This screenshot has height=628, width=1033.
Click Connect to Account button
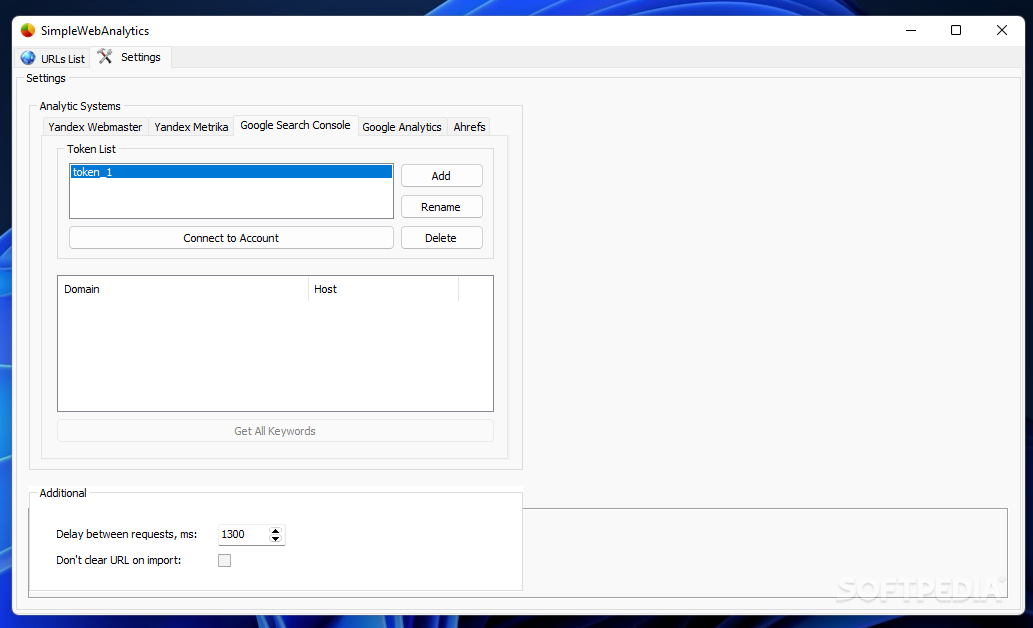(x=231, y=238)
